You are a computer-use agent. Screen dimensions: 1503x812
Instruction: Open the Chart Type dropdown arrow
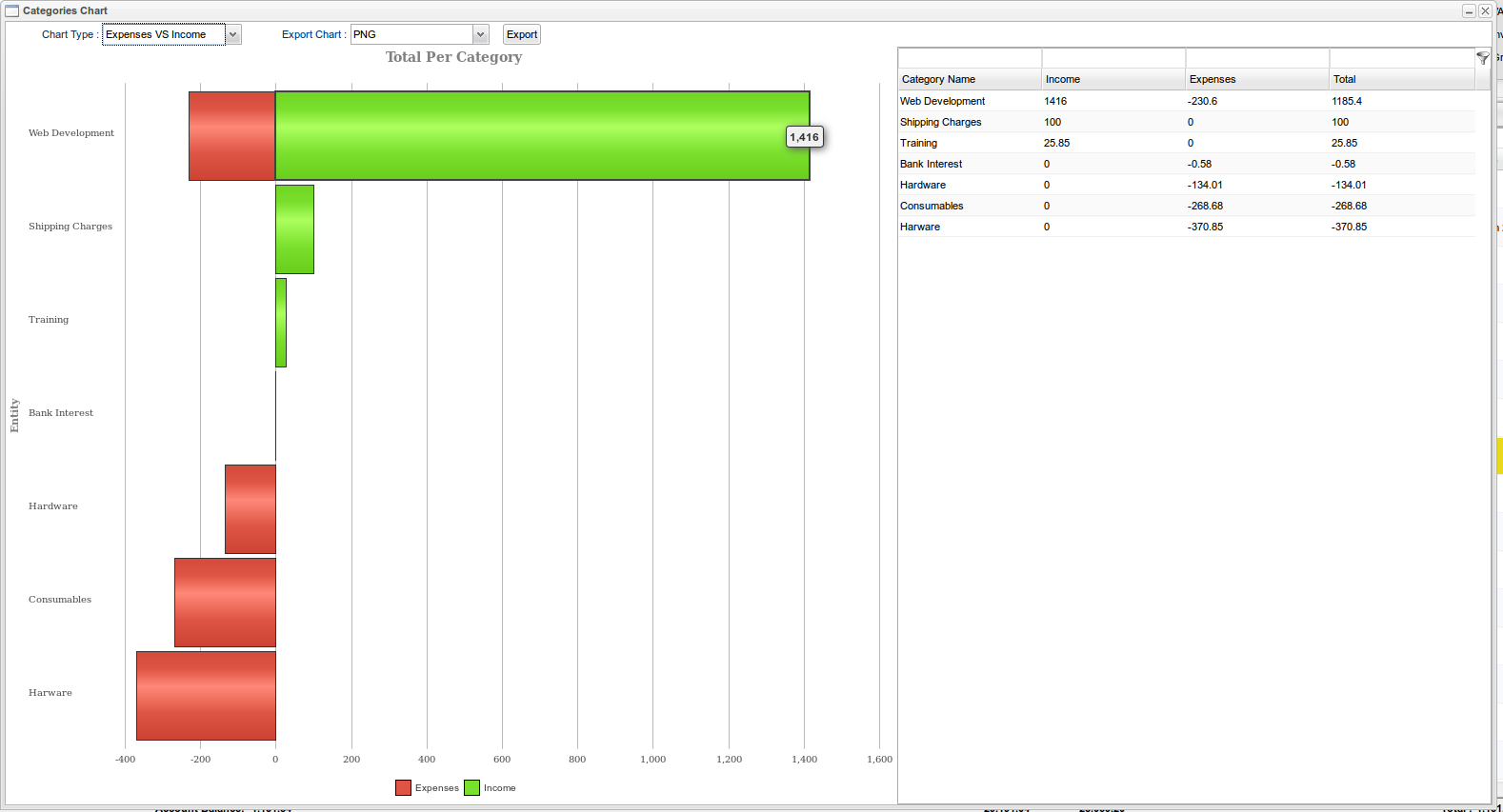click(233, 34)
